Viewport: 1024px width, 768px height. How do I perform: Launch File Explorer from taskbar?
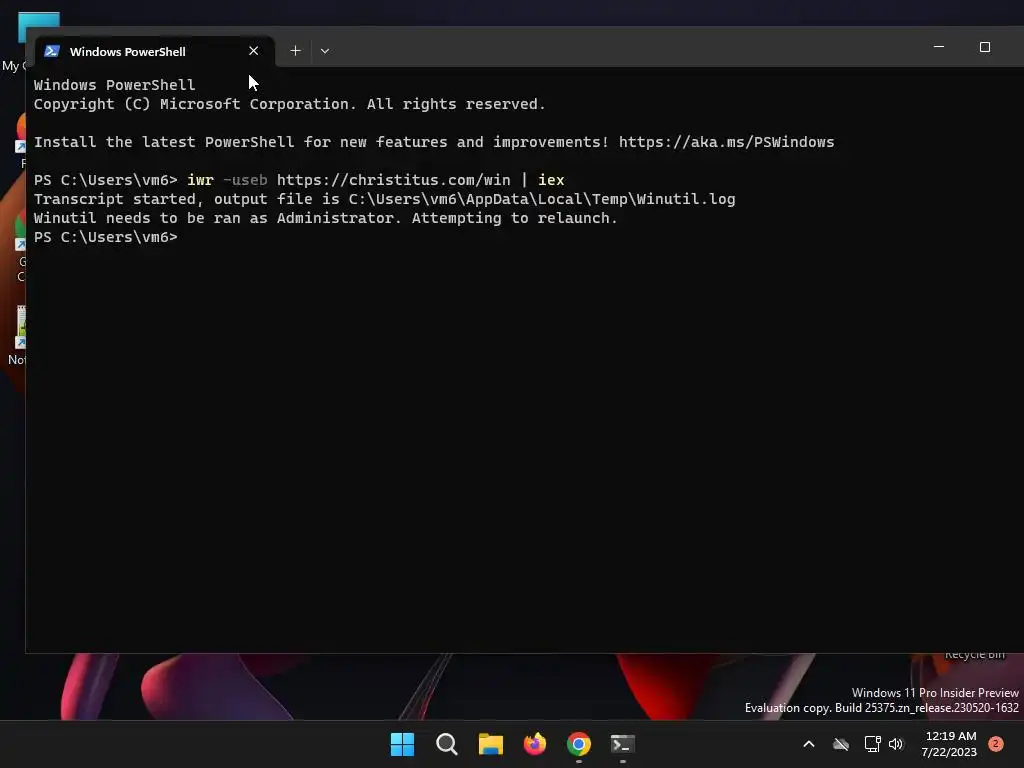[x=490, y=744]
